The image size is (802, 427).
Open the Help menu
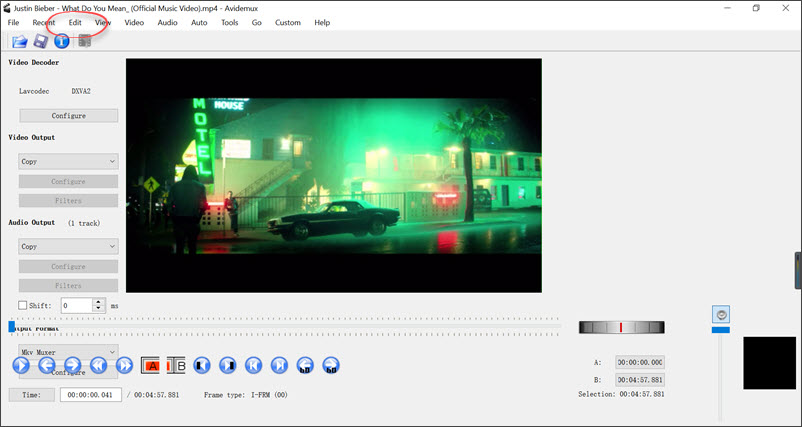point(322,23)
